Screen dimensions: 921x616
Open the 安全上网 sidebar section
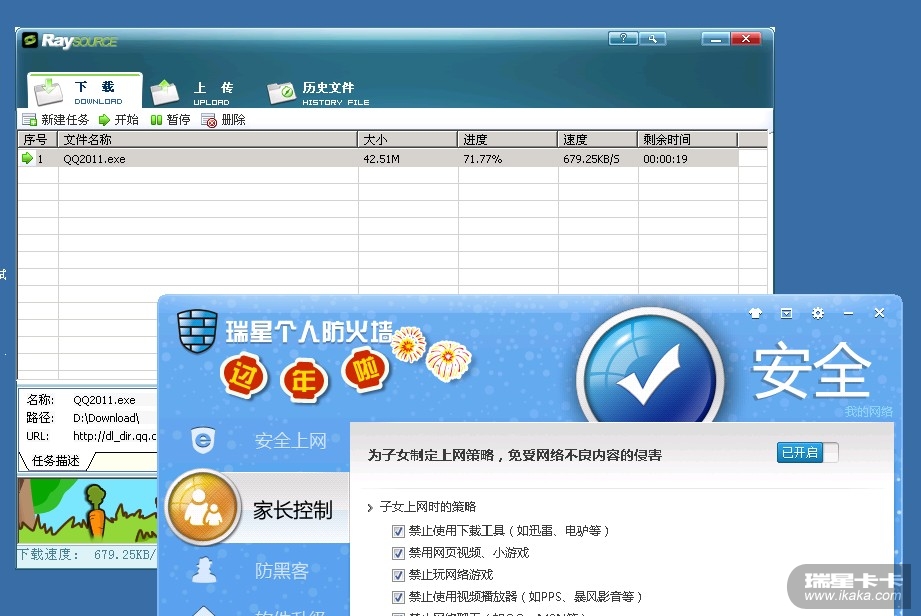(290, 440)
